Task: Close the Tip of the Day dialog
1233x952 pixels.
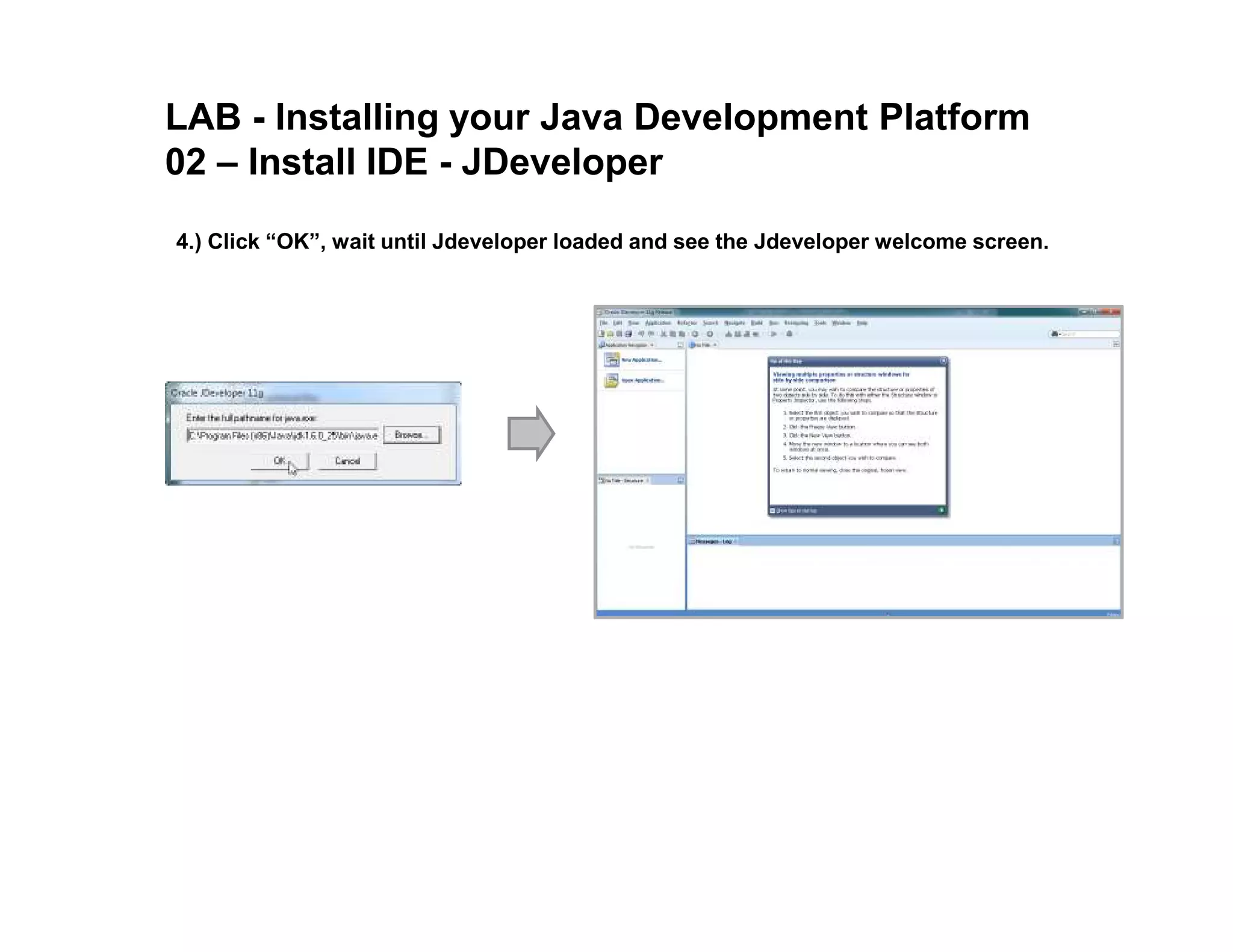Action: point(943,360)
